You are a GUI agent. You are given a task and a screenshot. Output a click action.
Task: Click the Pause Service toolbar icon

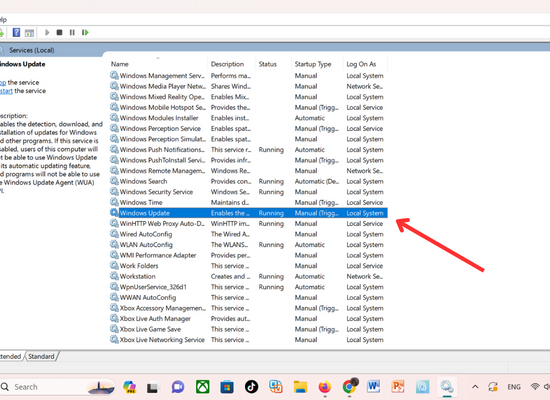(x=72, y=33)
